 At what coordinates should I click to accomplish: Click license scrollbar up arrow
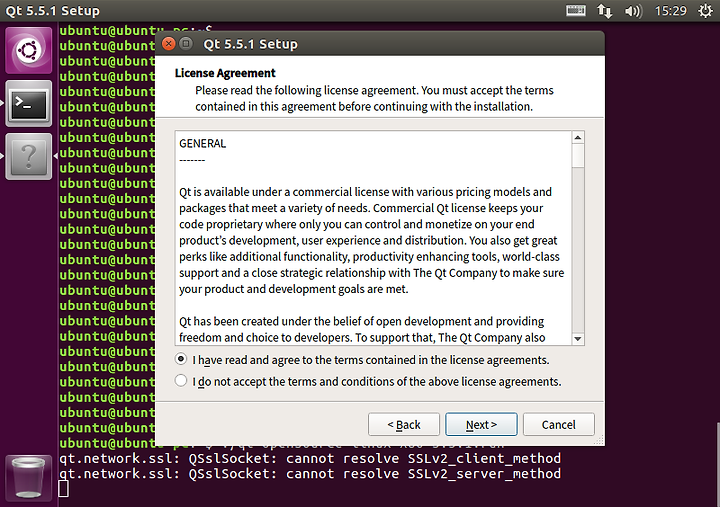[x=578, y=137]
